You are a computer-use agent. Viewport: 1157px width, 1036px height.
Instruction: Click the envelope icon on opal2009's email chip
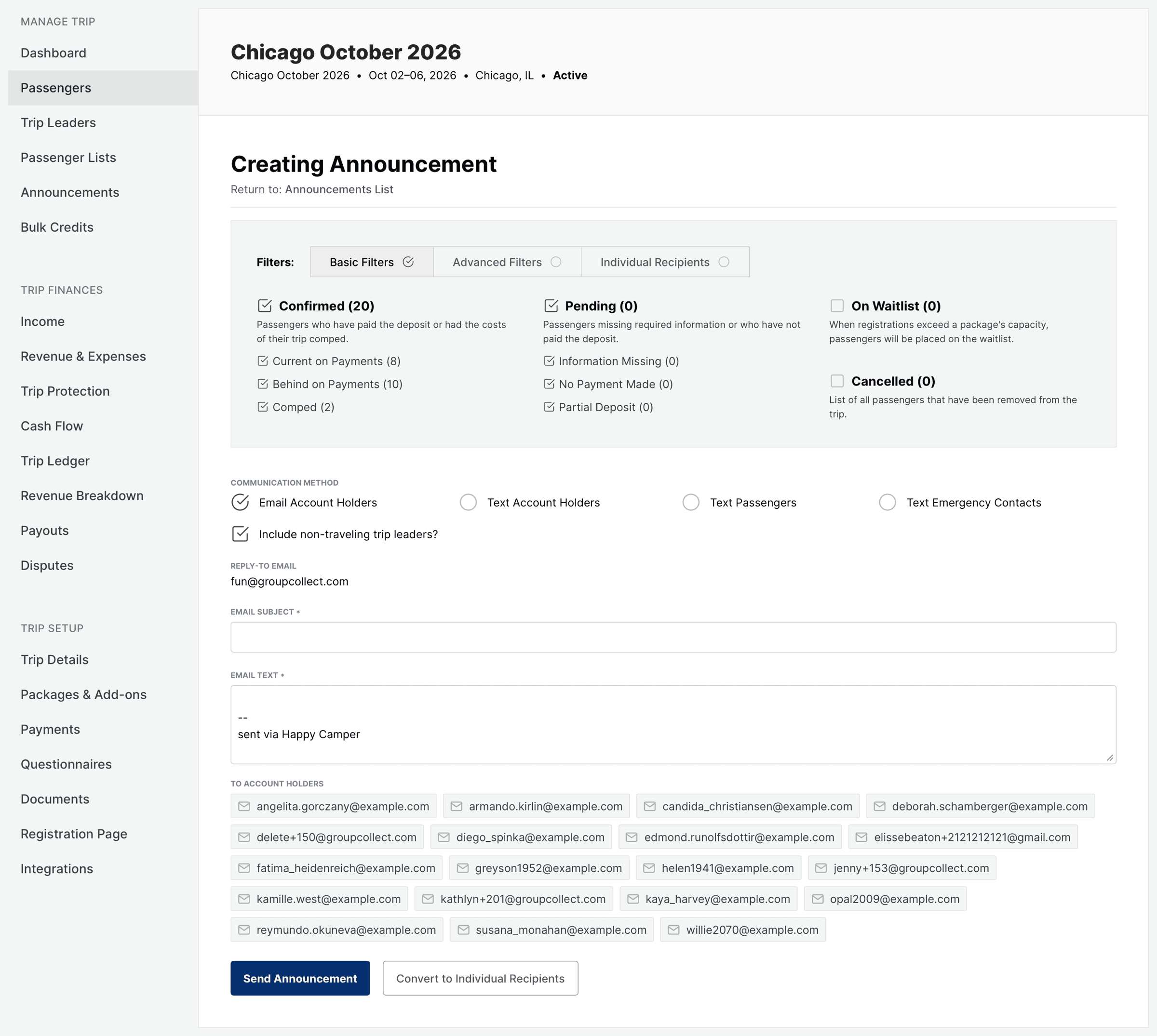pyautogui.click(x=817, y=899)
